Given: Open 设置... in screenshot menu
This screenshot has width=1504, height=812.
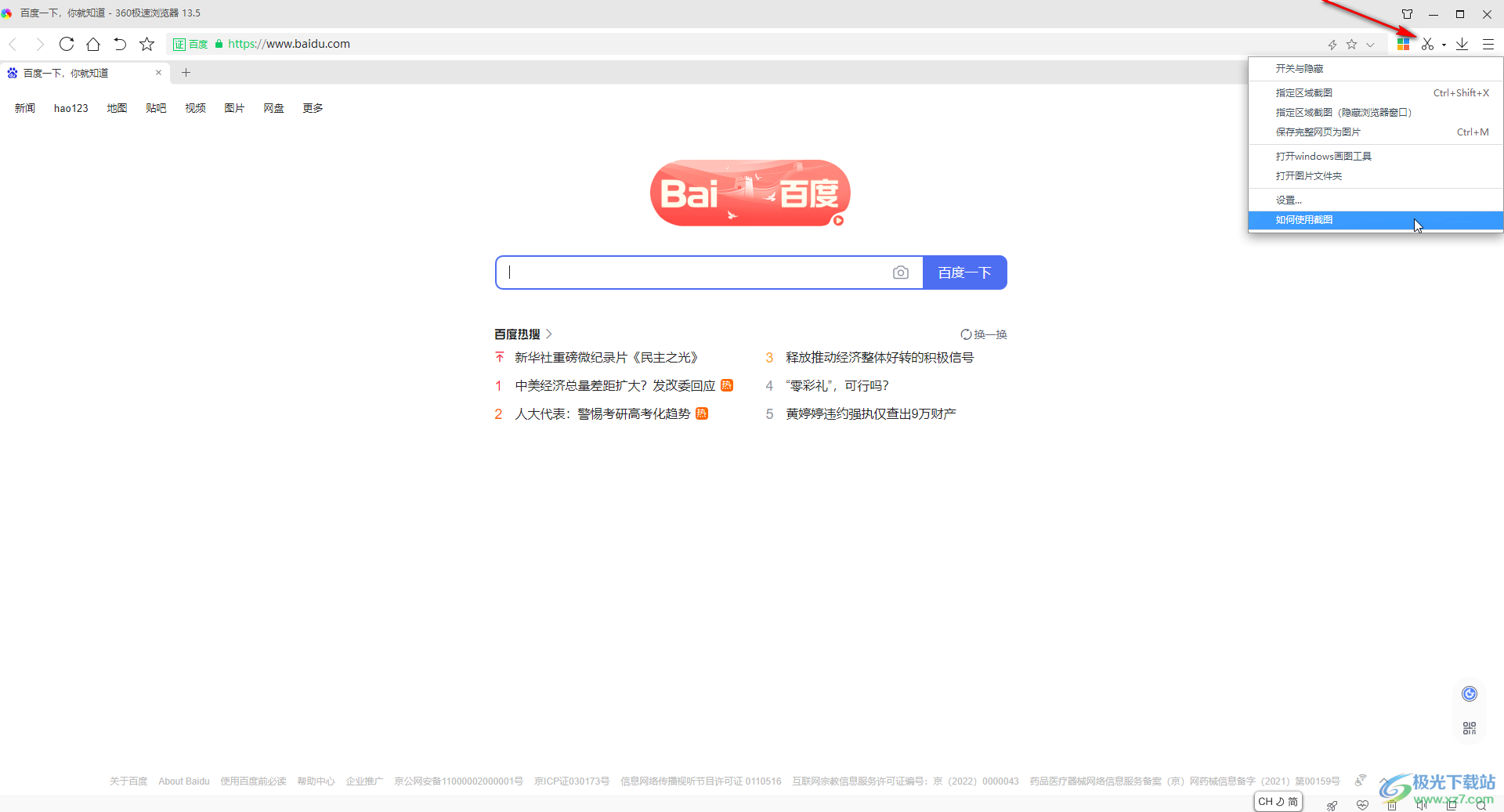Looking at the screenshot, I should pos(1376,200).
